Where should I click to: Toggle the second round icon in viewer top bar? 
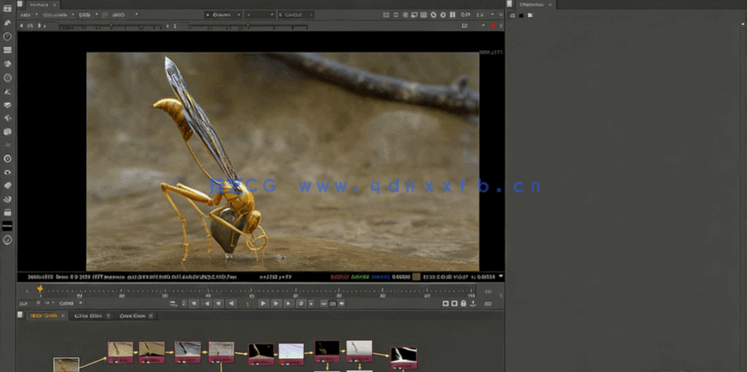click(x=443, y=15)
